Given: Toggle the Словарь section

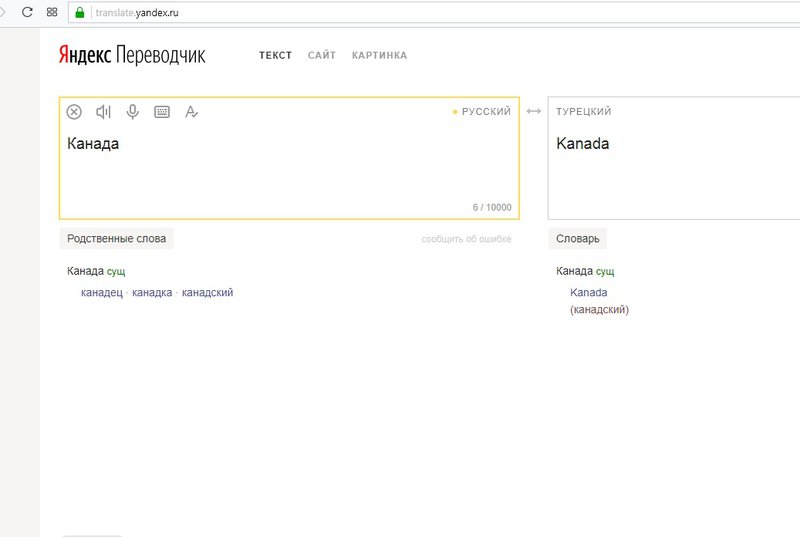Looking at the screenshot, I should [578, 239].
